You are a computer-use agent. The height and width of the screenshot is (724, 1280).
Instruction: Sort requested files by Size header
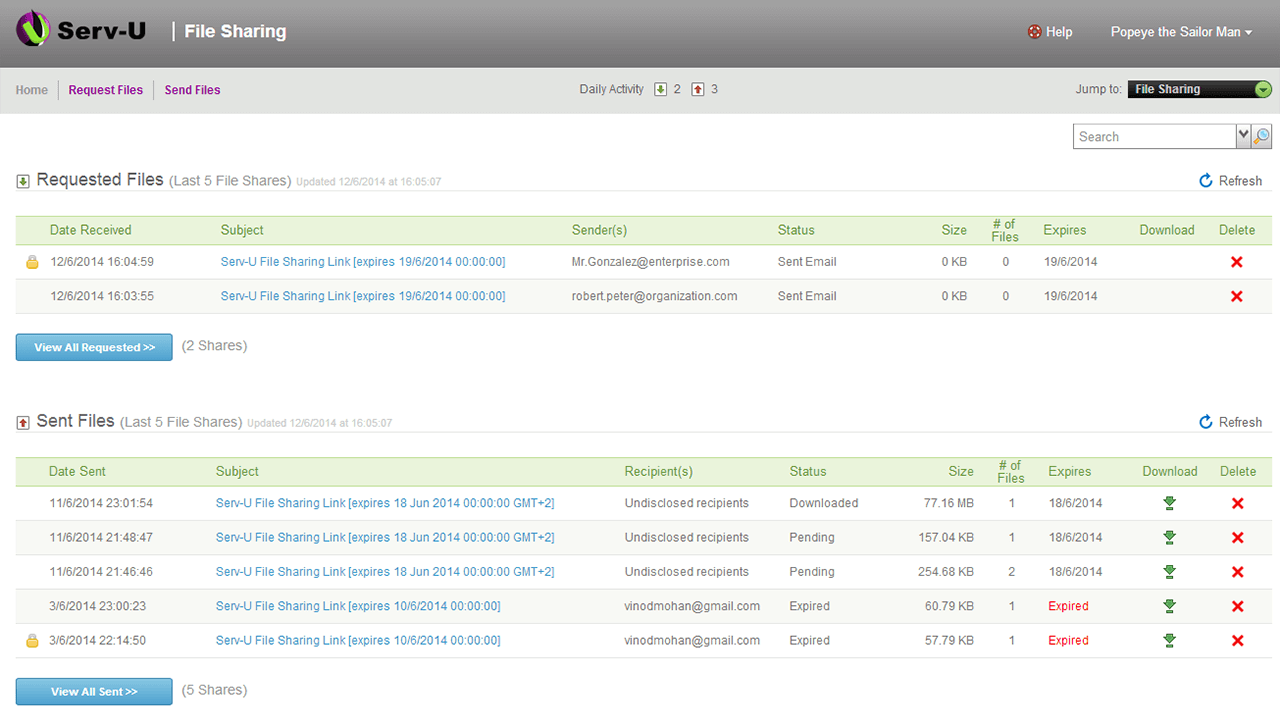coord(954,230)
